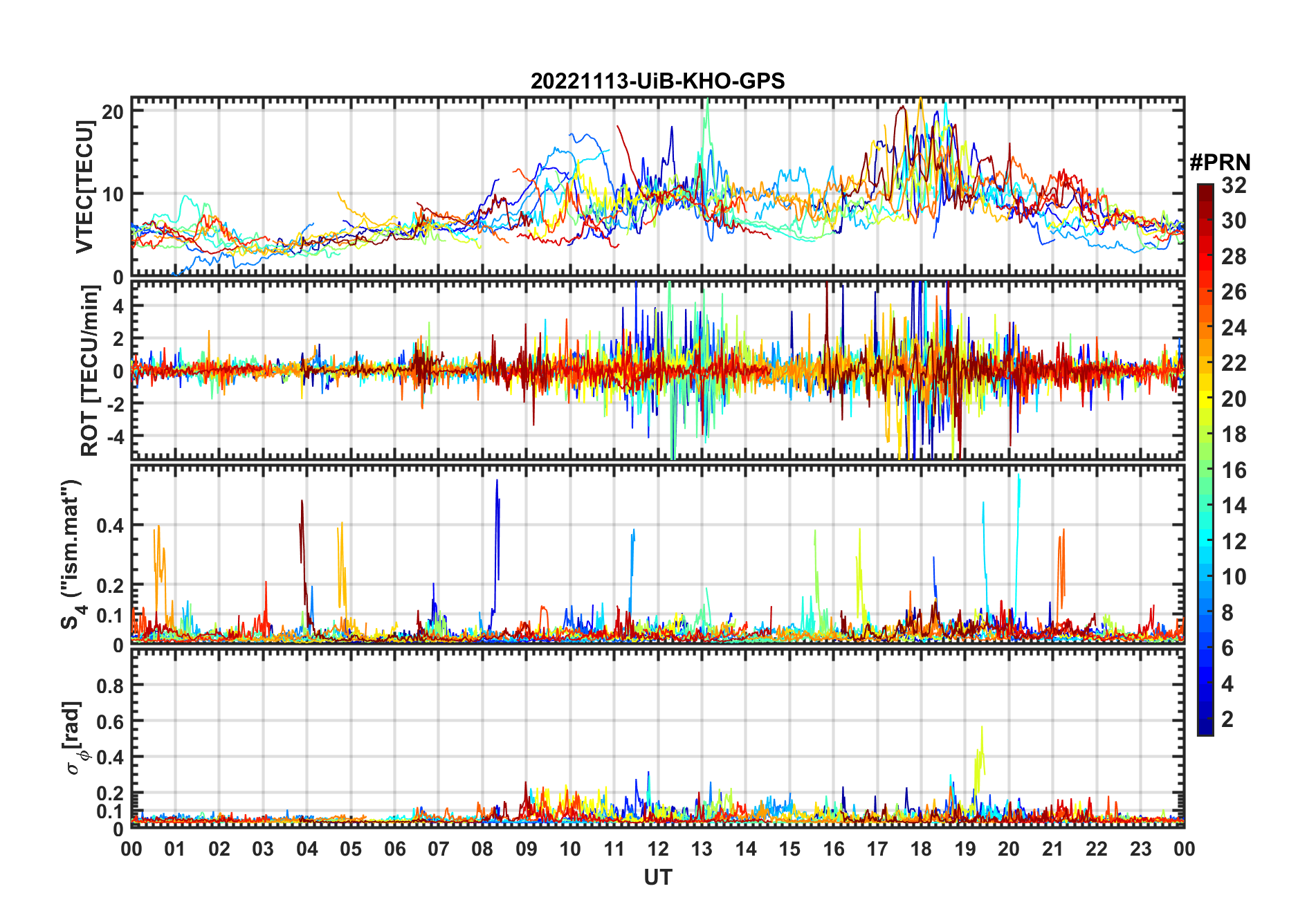Image resolution: width=1316 pixels, height=920 pixels.
Task: Click the sigma phi [rad] axis label
Action: click(75, 737)
